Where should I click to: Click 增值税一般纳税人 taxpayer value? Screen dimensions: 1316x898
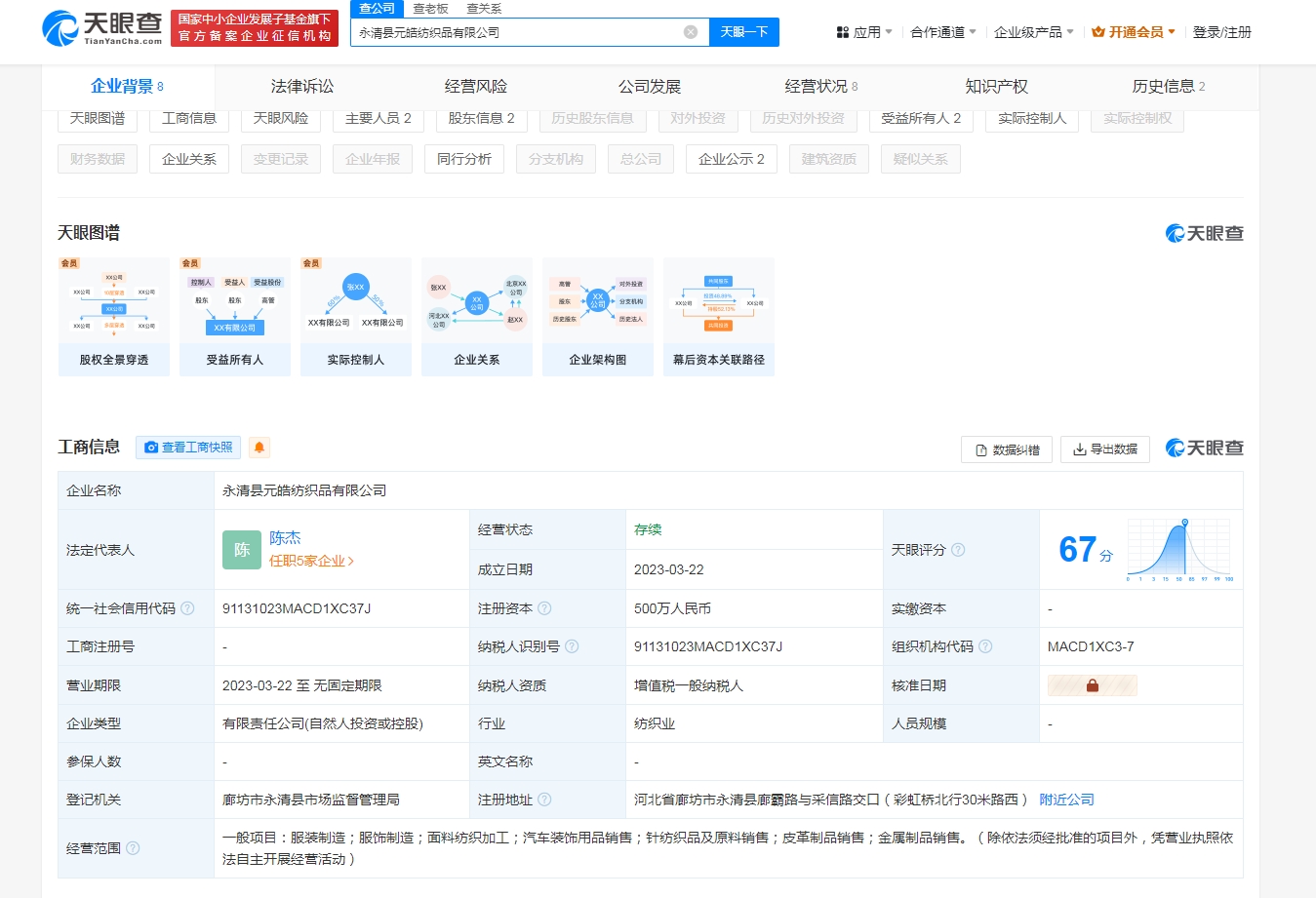click(x=689, y=685)
